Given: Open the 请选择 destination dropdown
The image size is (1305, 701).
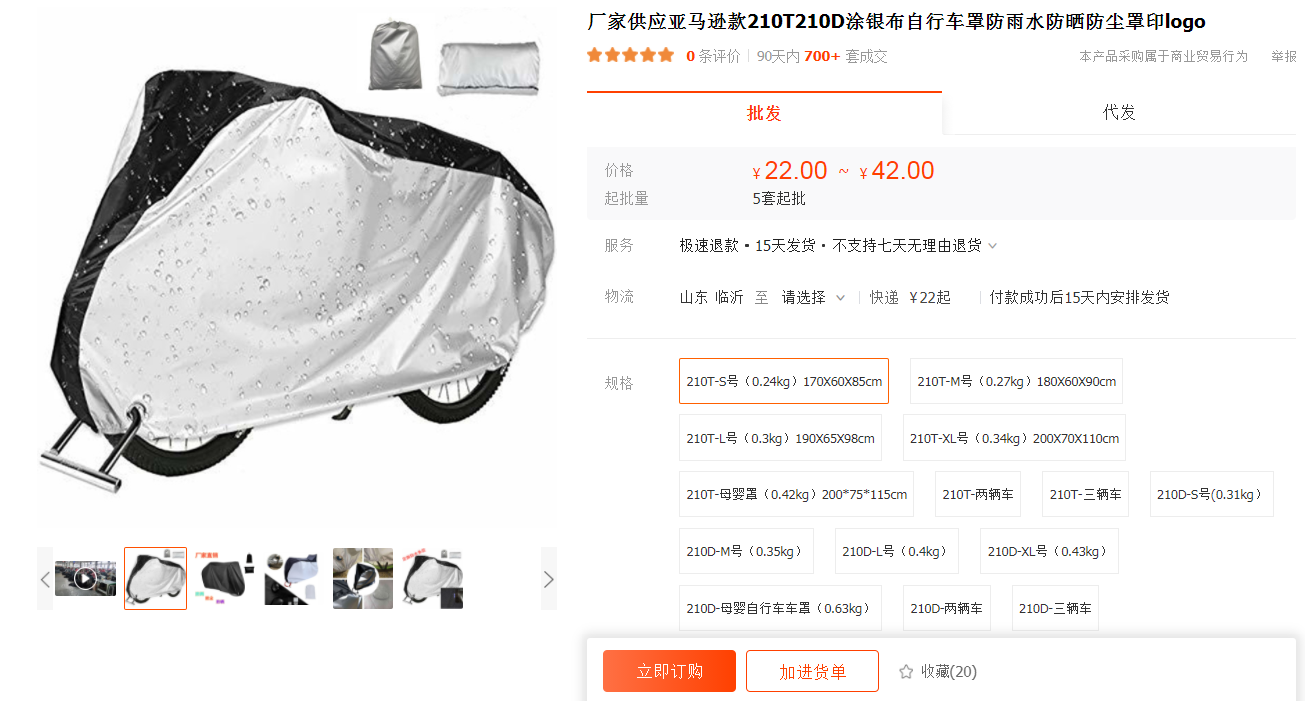Looking at the screenshot, I should pyautogui.click(x=814, y=297).
